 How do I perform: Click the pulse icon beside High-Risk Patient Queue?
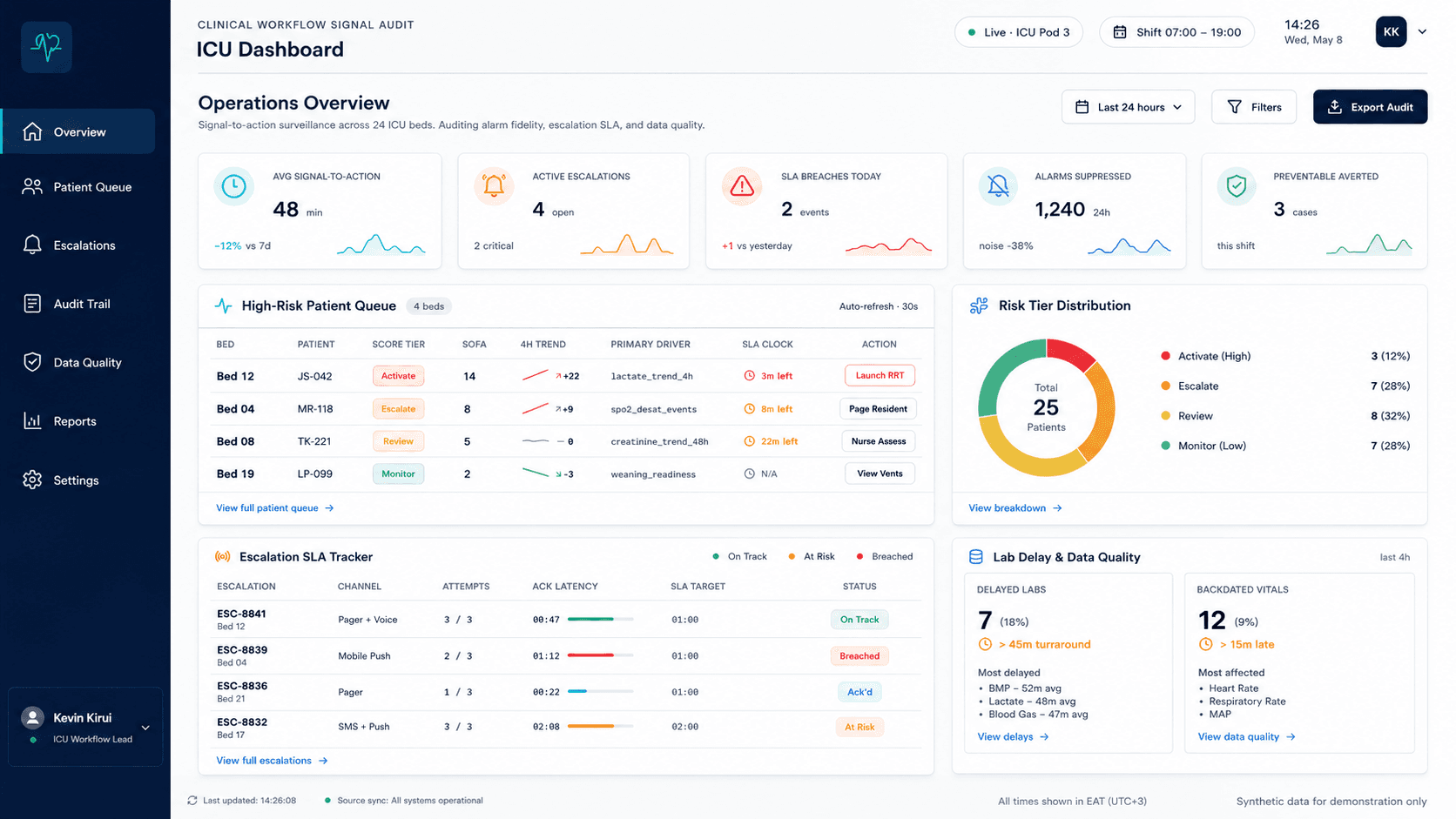pyautogui.click(x=224, y=306)
